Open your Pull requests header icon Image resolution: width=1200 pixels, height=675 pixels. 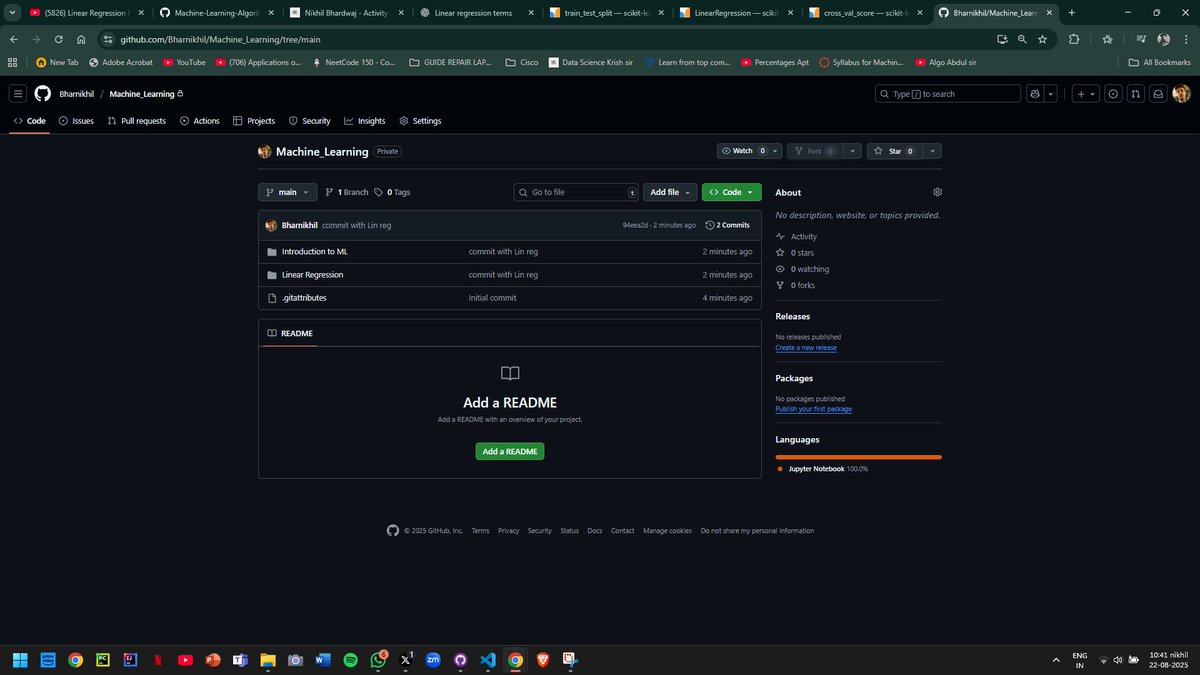(x=1136, y=93)
